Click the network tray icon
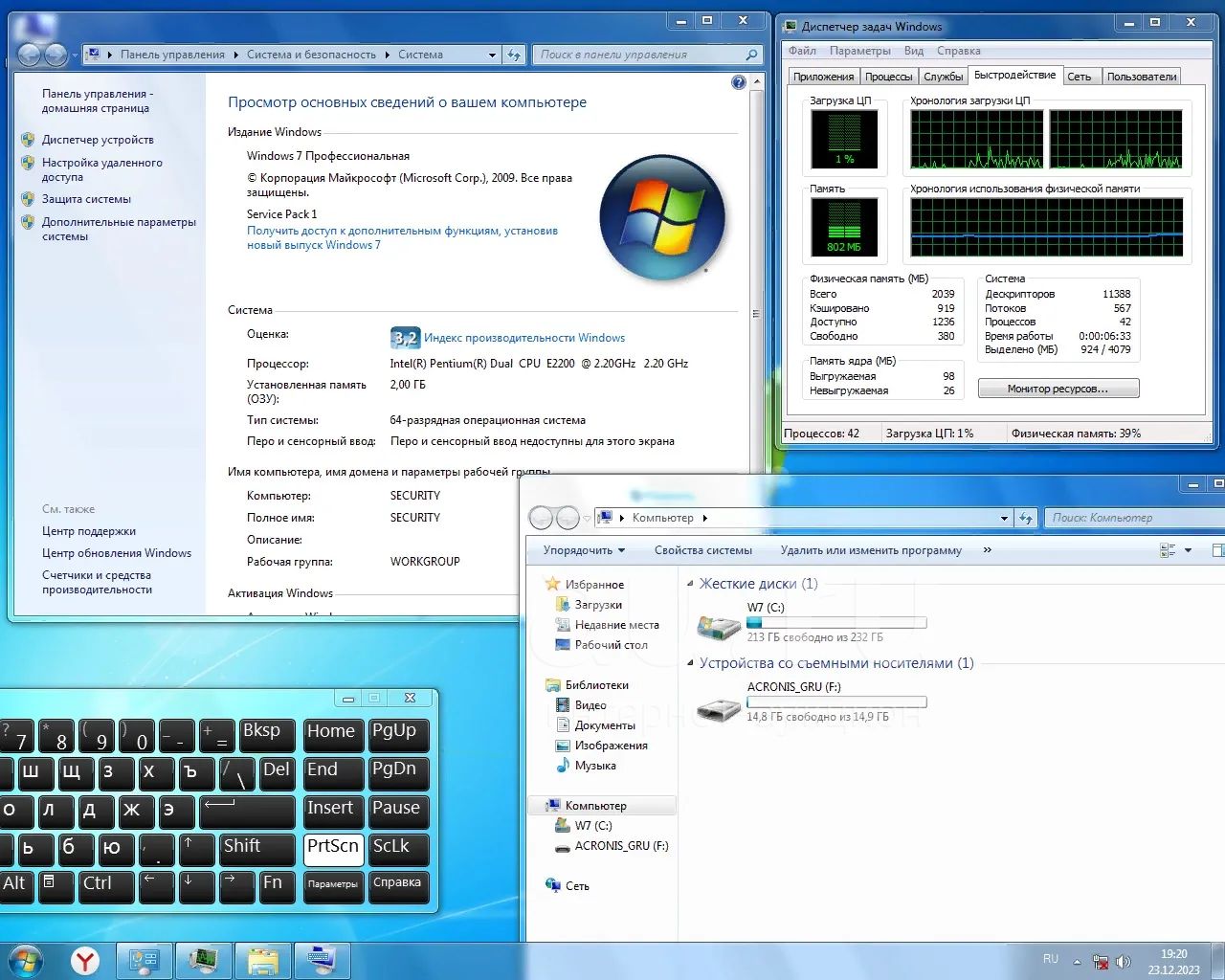1225x980 pixels. [1101, 962]
